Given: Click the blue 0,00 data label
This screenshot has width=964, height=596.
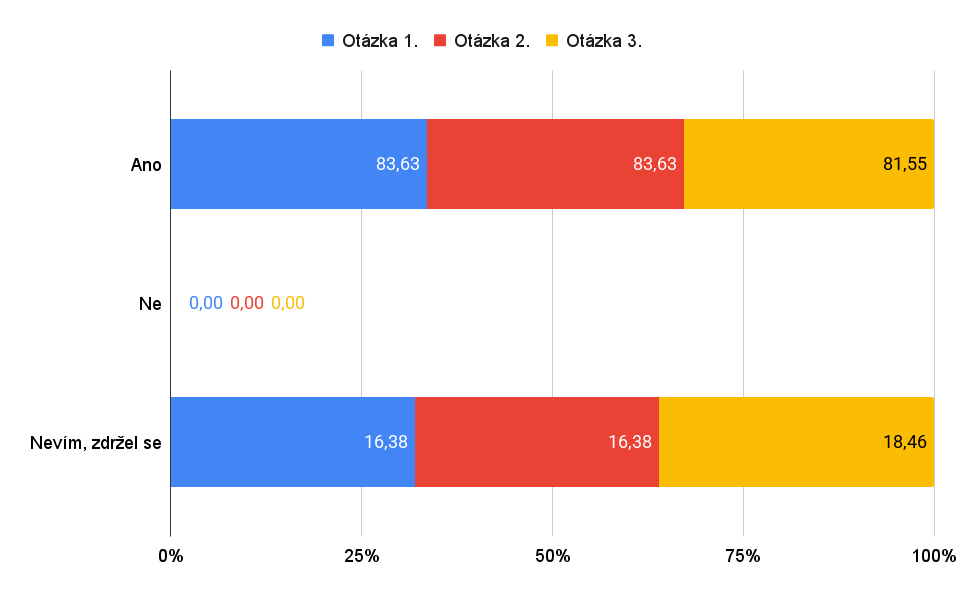Looking at the screenshot, I should coord(206,303).
